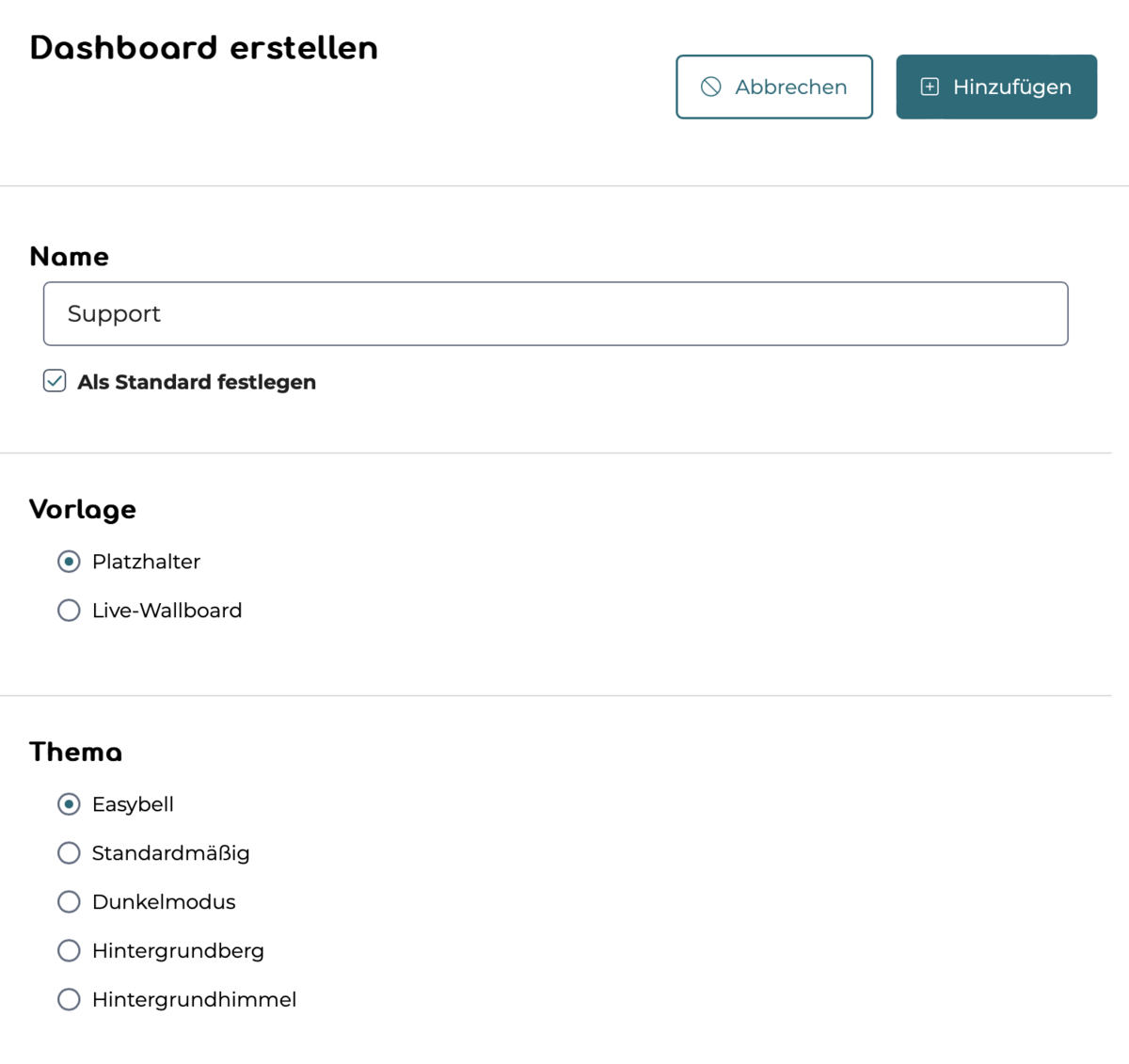Choose the Live-Wallboard radio button
The width and height of the screenshot is (1129, 1064).
click(x=69, y=611)
